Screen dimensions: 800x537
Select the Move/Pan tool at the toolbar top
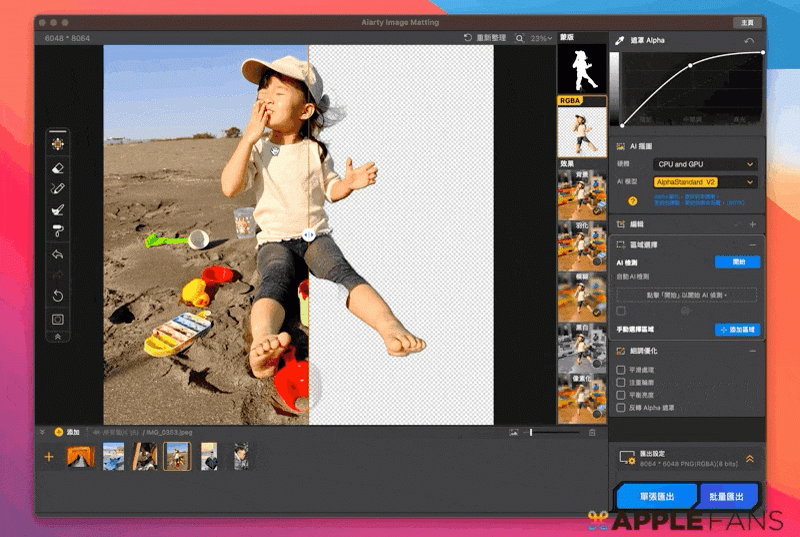click(57, 144)
